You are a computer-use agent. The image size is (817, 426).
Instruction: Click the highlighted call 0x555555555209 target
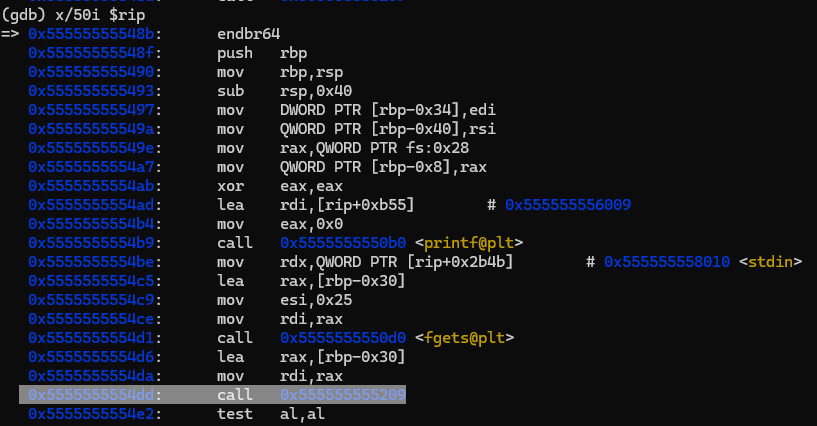[343, 396]
